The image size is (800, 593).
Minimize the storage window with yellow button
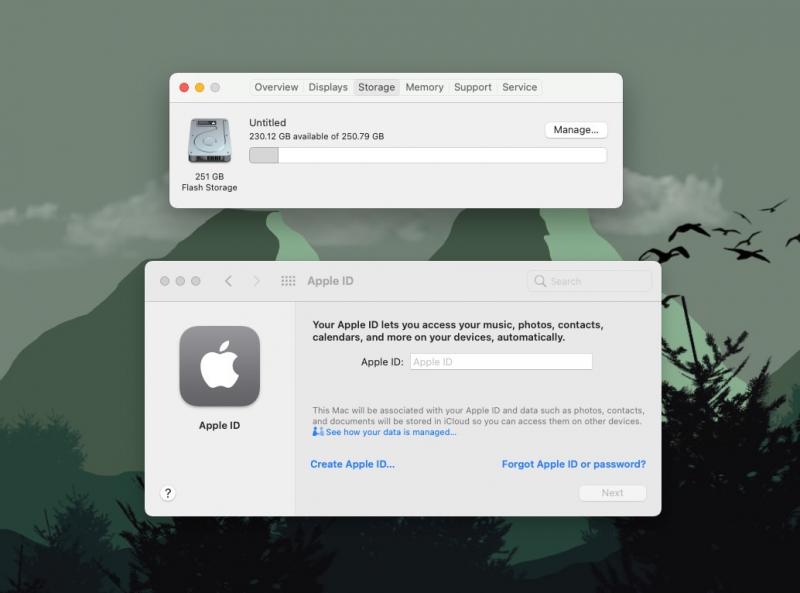(199, 87)
